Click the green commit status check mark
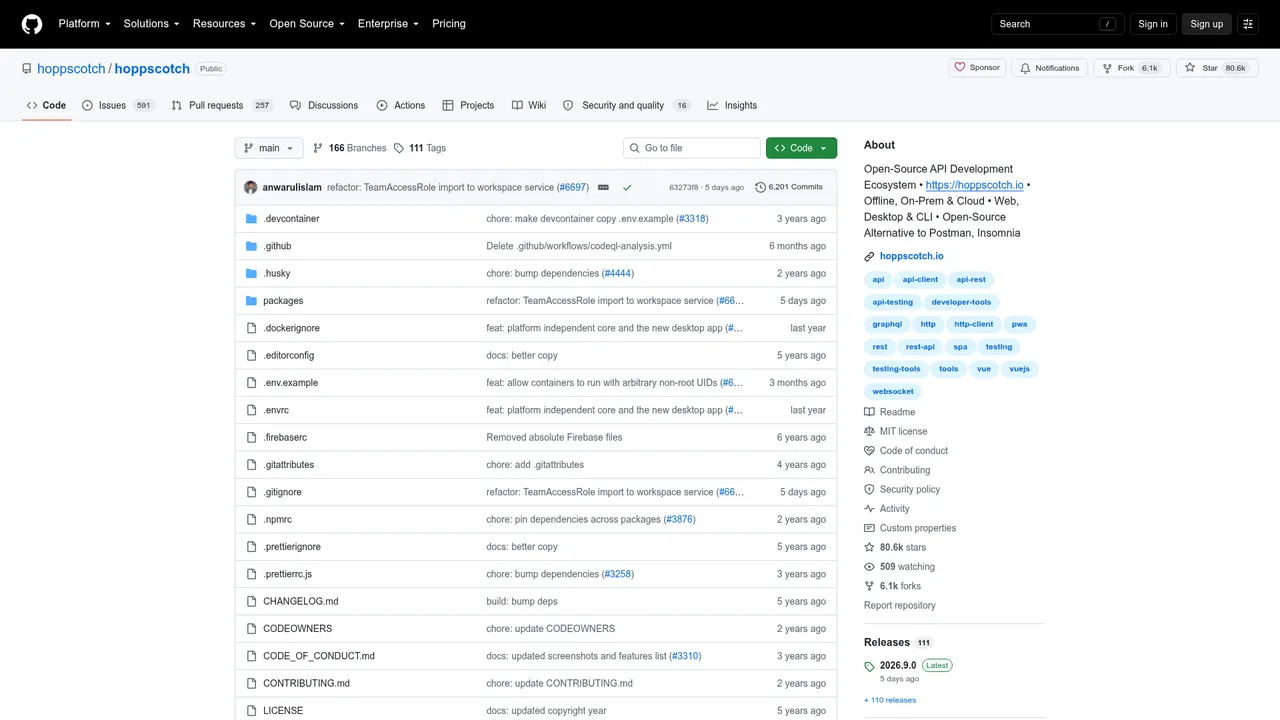The image size is (1280, 720). [x=627, y=187]
